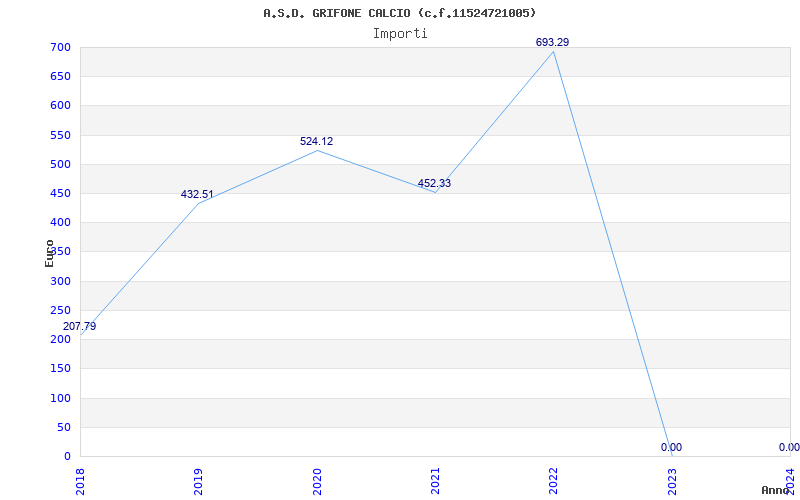This screenshot has height=500, width=800.
Task: Click the 150 y-axis tick label
Action: pyautogui.click(x=60, y=368)
